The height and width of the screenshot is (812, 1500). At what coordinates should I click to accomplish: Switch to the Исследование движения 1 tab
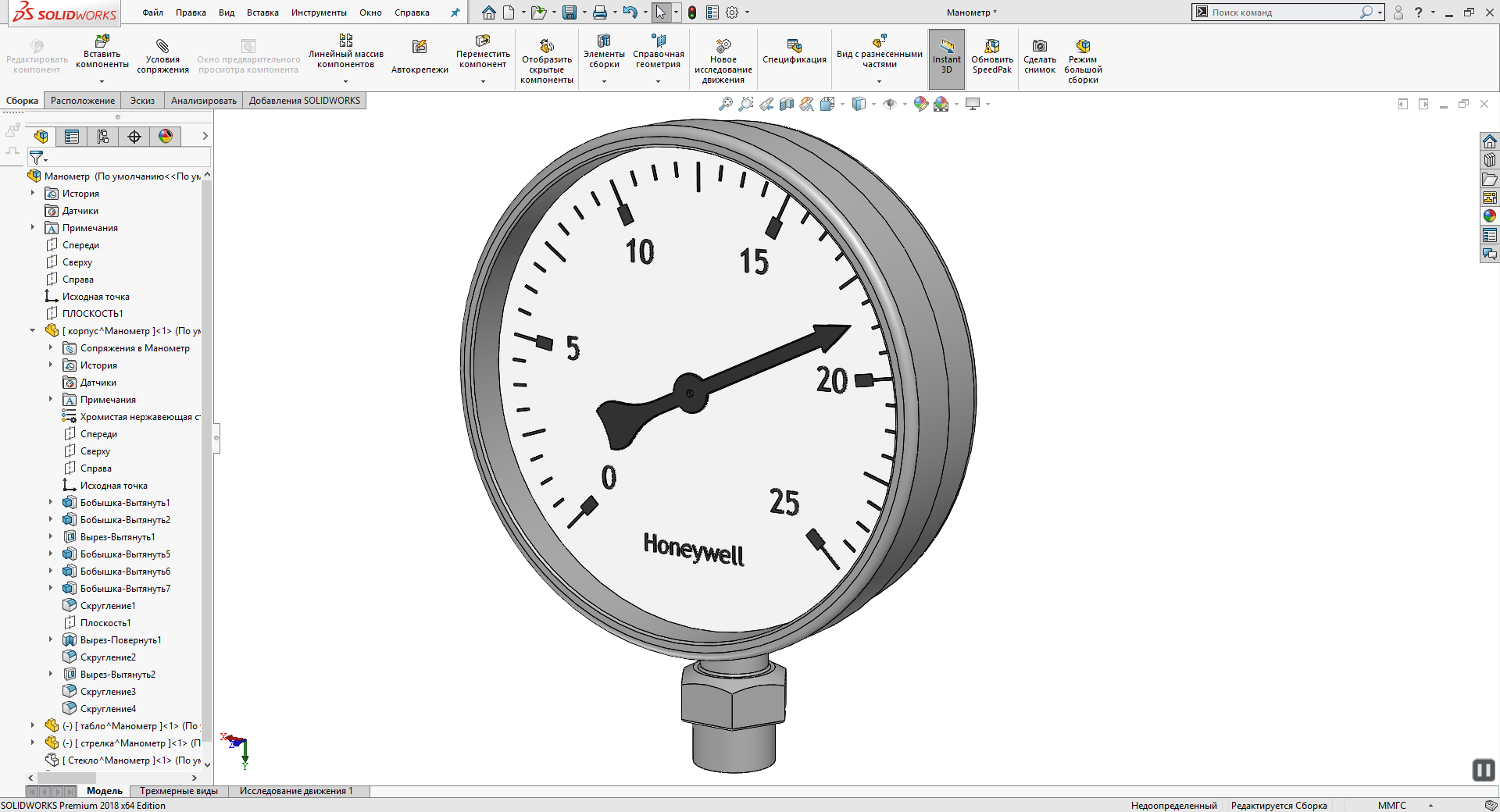click(x=296, y=791)
